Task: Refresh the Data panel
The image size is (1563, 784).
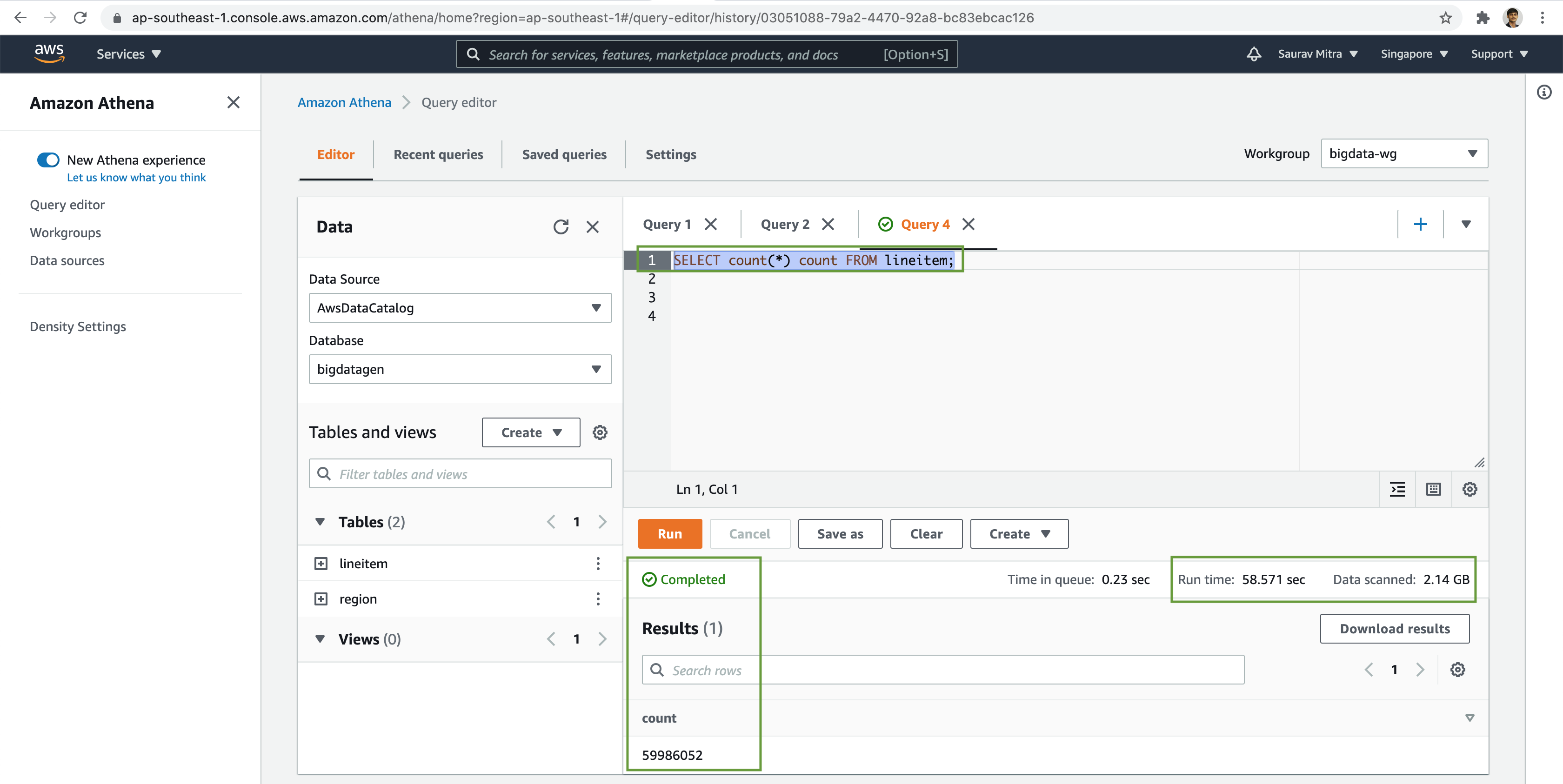Action: pyautogui.click(x=561, y=227)
